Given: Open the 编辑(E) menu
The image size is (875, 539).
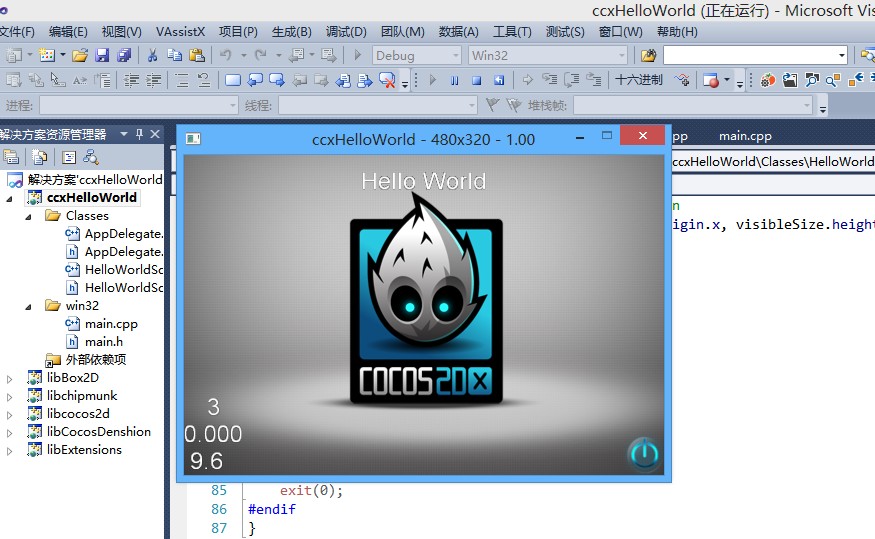Looking at the screenshot, I should (x=68, y=32).
